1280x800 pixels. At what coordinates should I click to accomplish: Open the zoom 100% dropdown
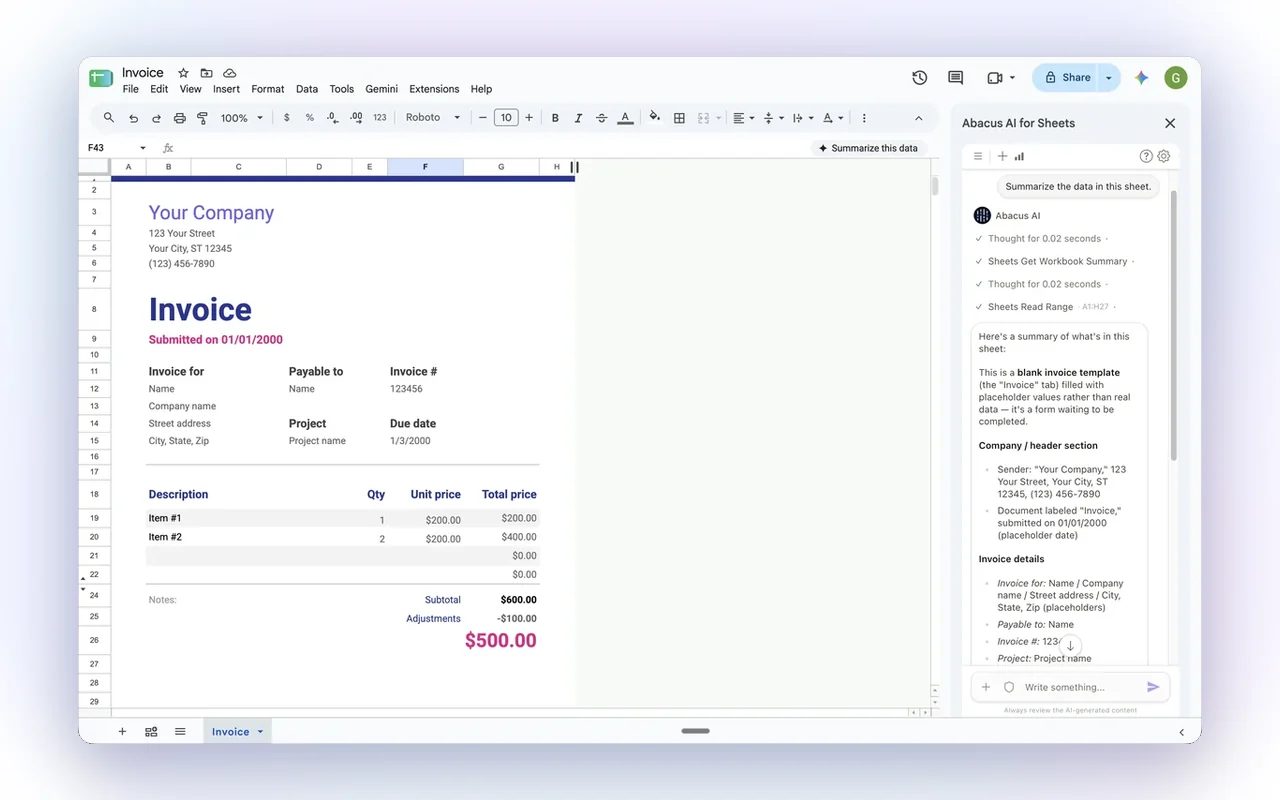[242, 118]
